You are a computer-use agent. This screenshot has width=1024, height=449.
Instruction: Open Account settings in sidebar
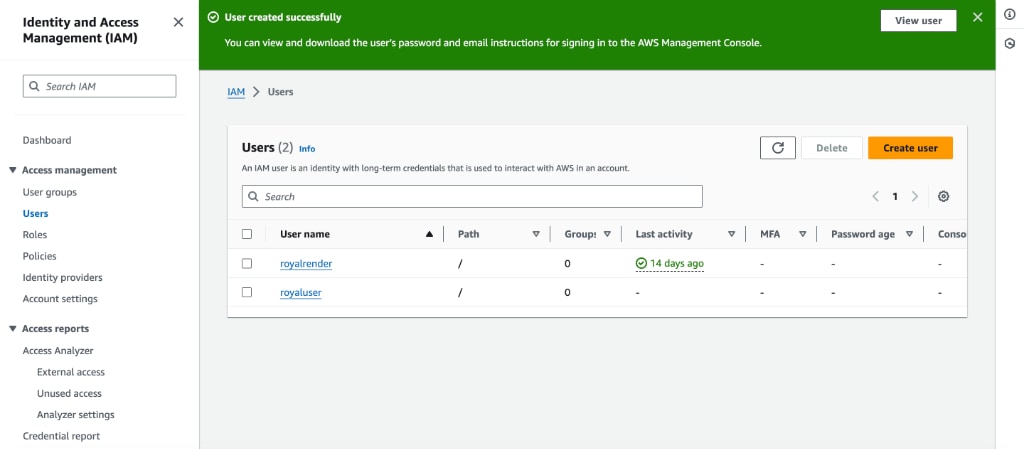pos(60,299)
